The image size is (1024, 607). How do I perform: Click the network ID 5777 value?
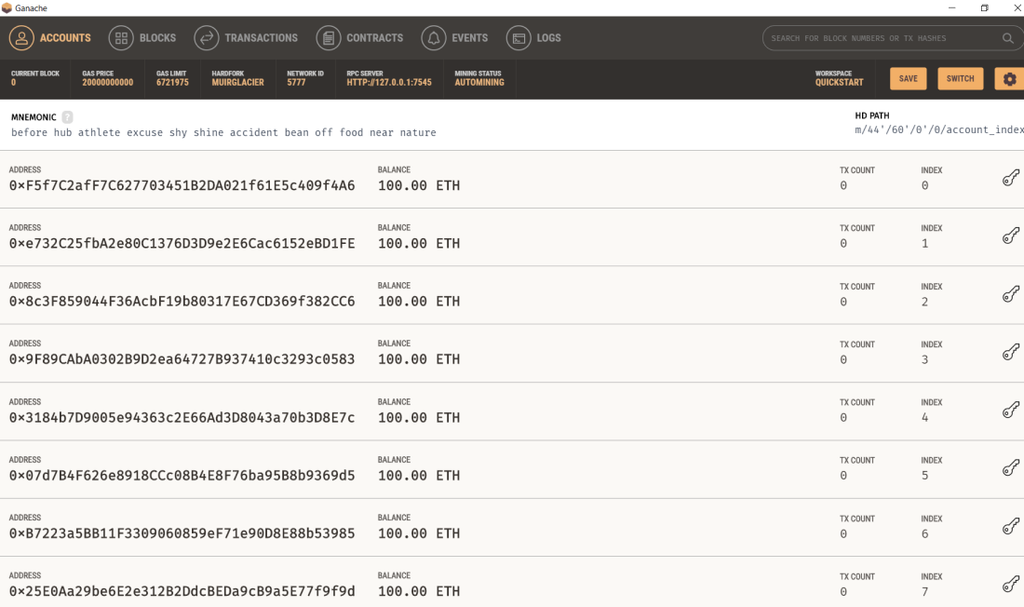[x=296, y=82]
